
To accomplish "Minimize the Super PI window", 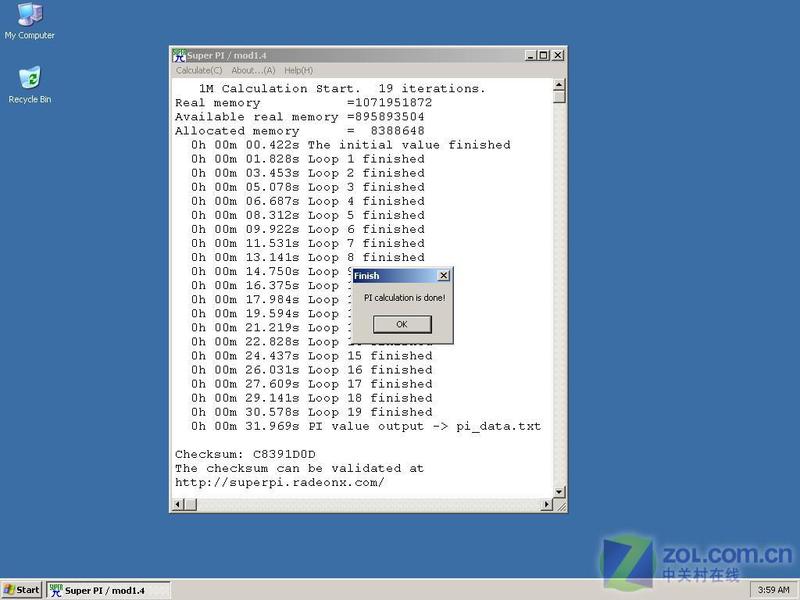I will click(531, 55).
